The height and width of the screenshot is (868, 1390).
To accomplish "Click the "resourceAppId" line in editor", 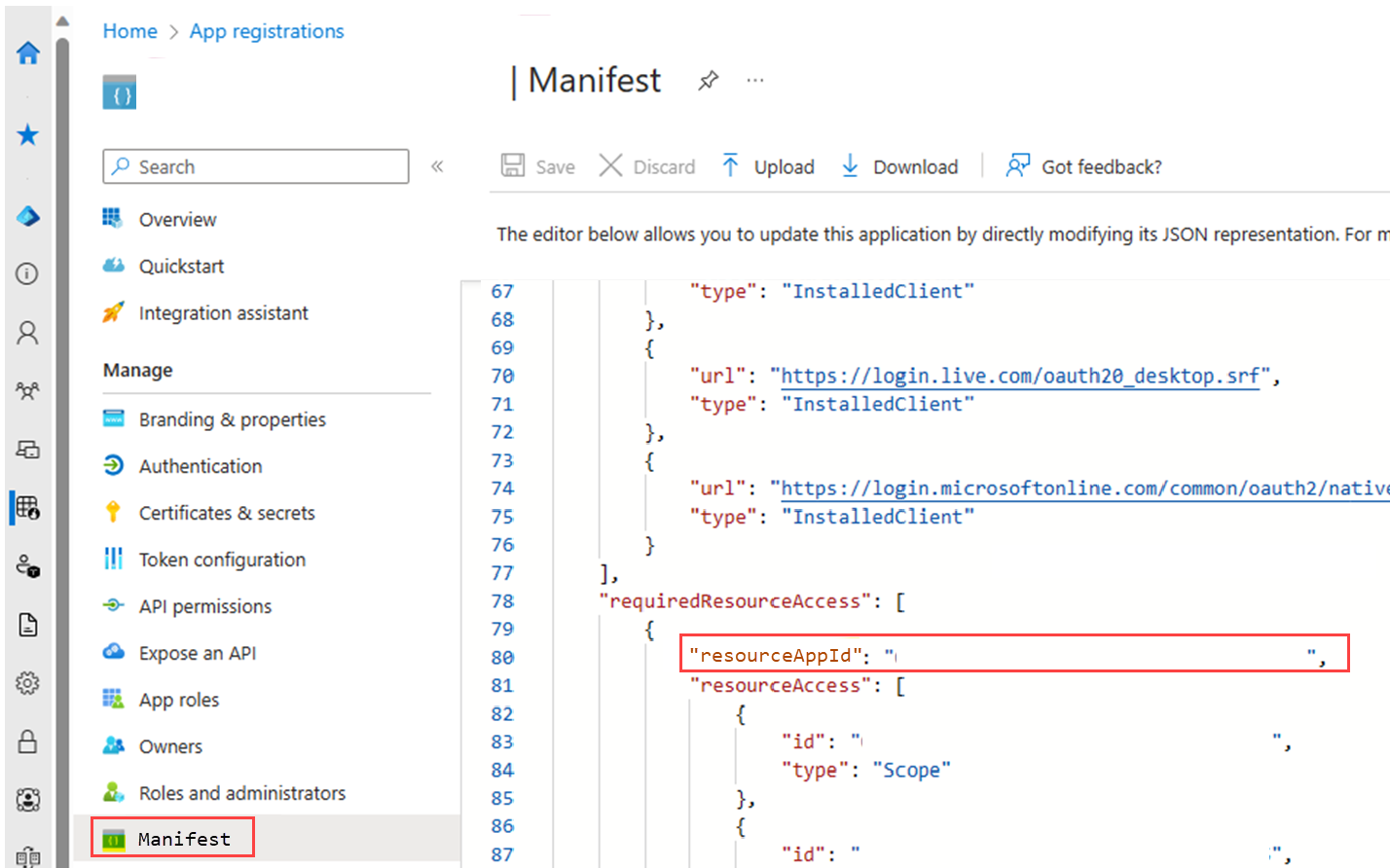I will 1014,654.
